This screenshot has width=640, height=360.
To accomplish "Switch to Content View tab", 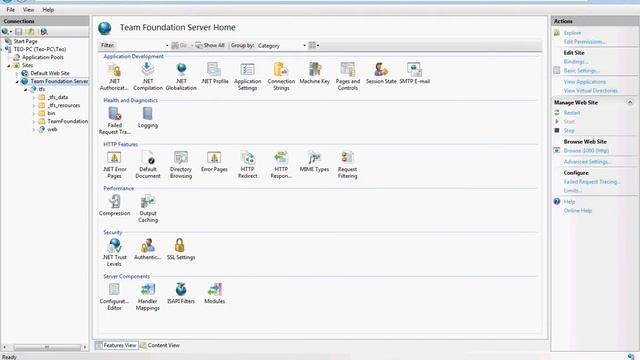I will (160, 345).
